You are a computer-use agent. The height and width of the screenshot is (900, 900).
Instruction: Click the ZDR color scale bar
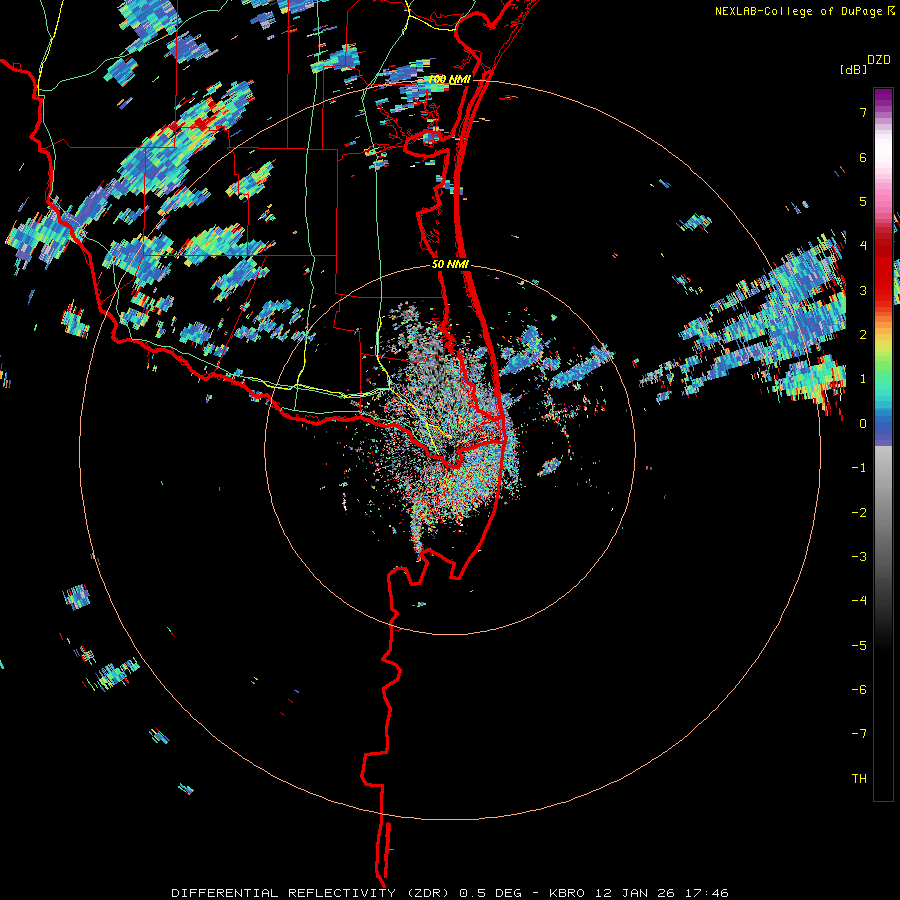(883, 444)
